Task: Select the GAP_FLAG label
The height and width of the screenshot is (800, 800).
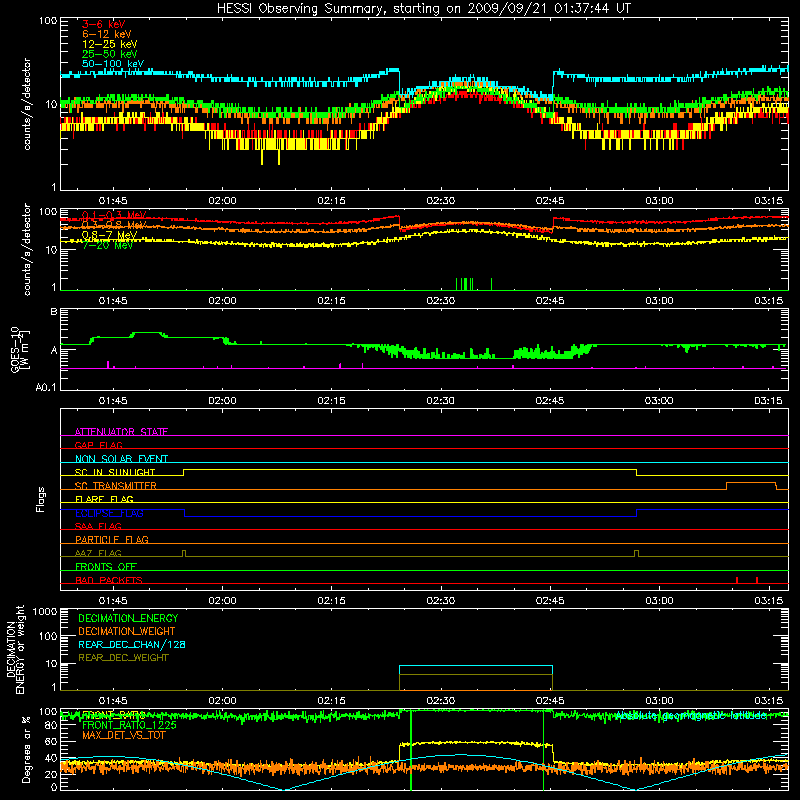Action: (98, 445)
